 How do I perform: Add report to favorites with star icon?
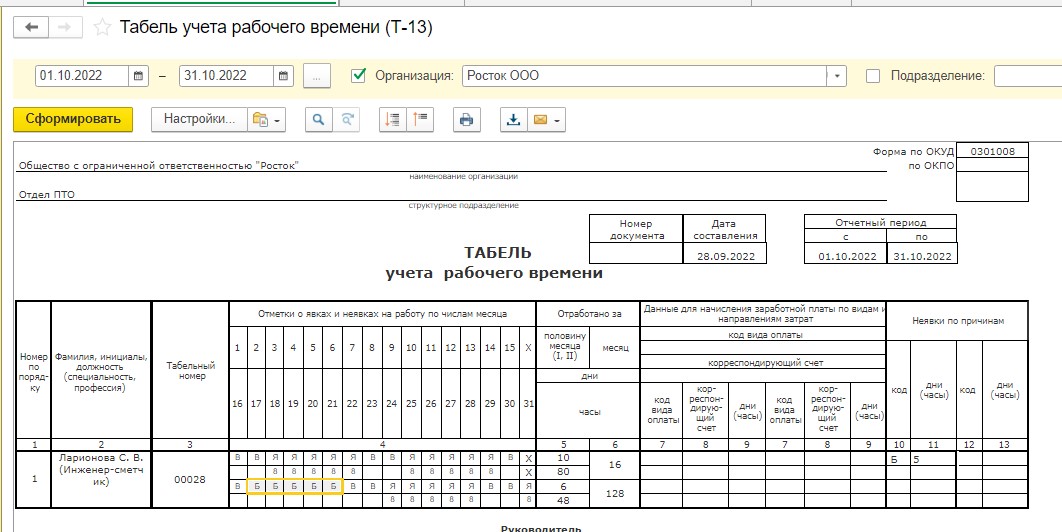coord(102,27)
